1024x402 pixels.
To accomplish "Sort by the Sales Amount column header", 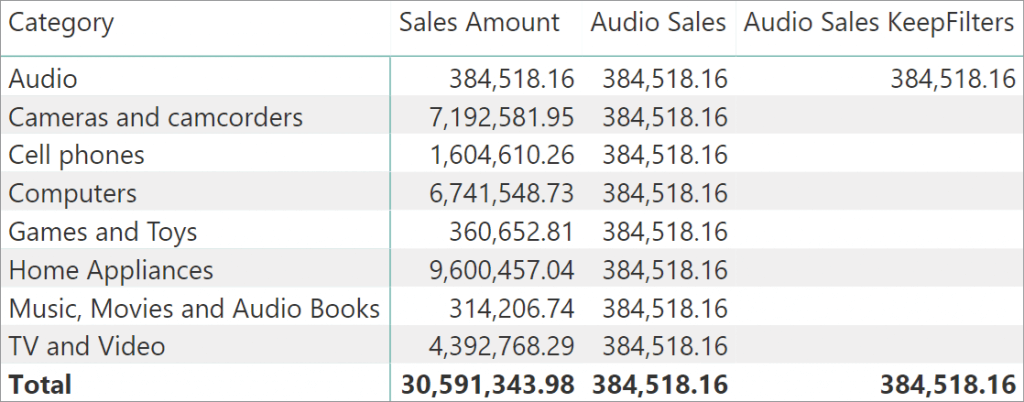I will click(x=479, y=23).
